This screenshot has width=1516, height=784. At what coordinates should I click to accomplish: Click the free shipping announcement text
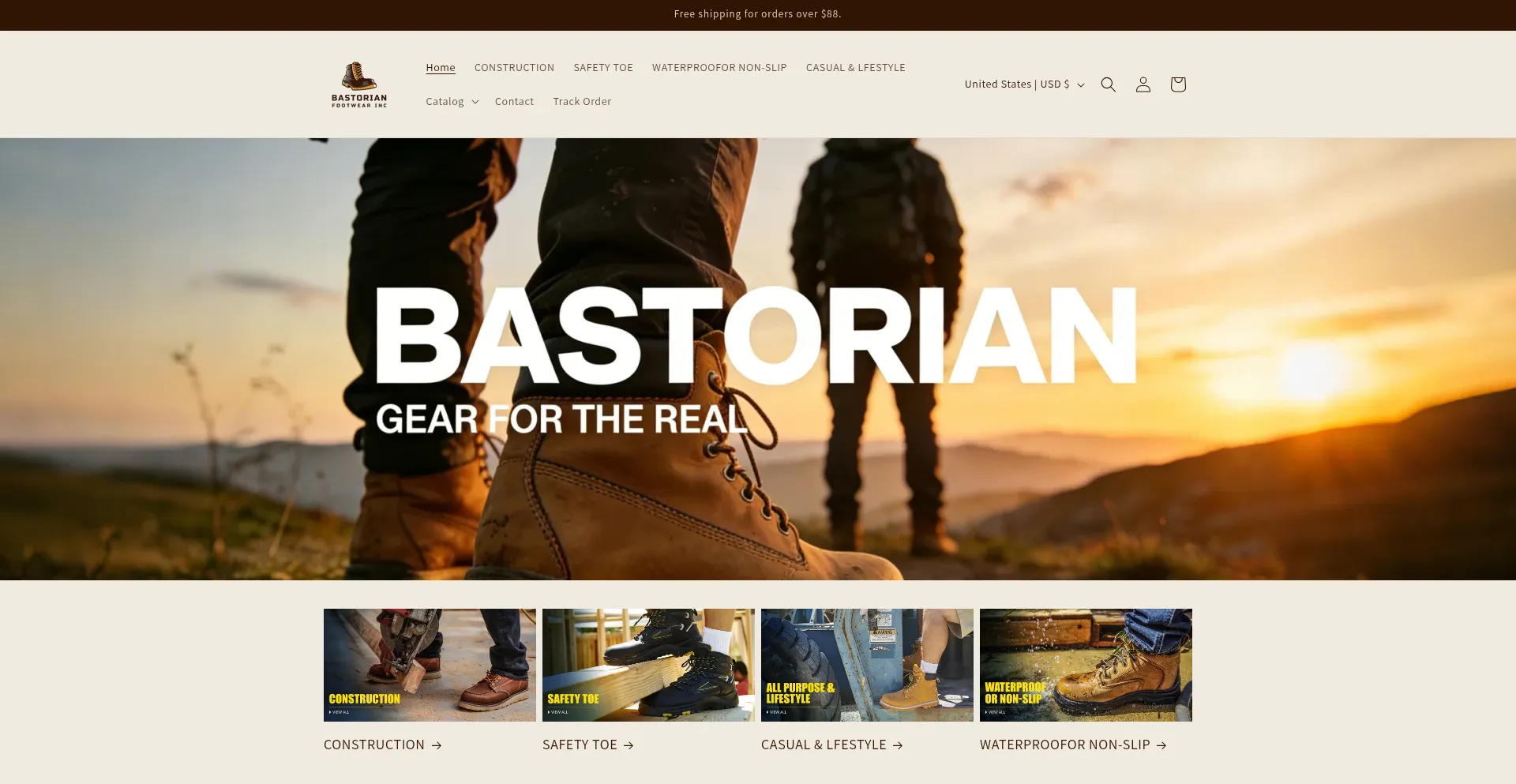pyautogui.click(x=758, y=14)
